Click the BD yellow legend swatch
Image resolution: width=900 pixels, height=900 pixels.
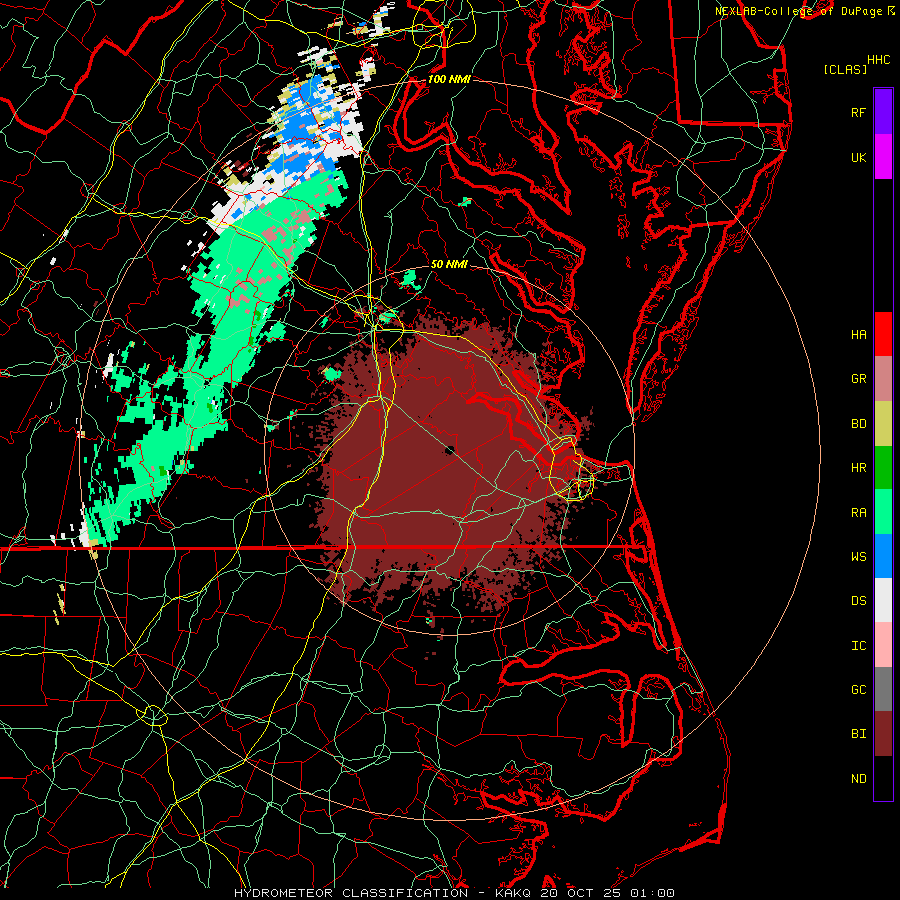point(883,424)
